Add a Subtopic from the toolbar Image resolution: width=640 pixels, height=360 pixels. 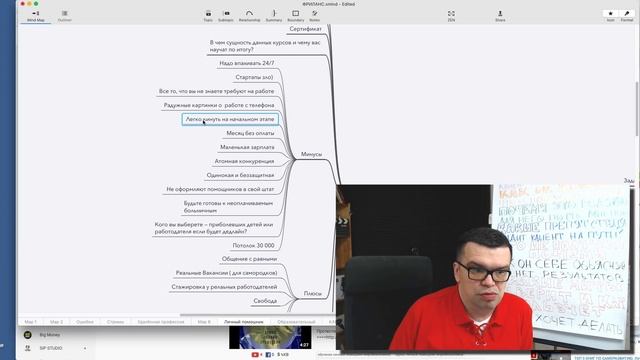(x=226, y=16)
